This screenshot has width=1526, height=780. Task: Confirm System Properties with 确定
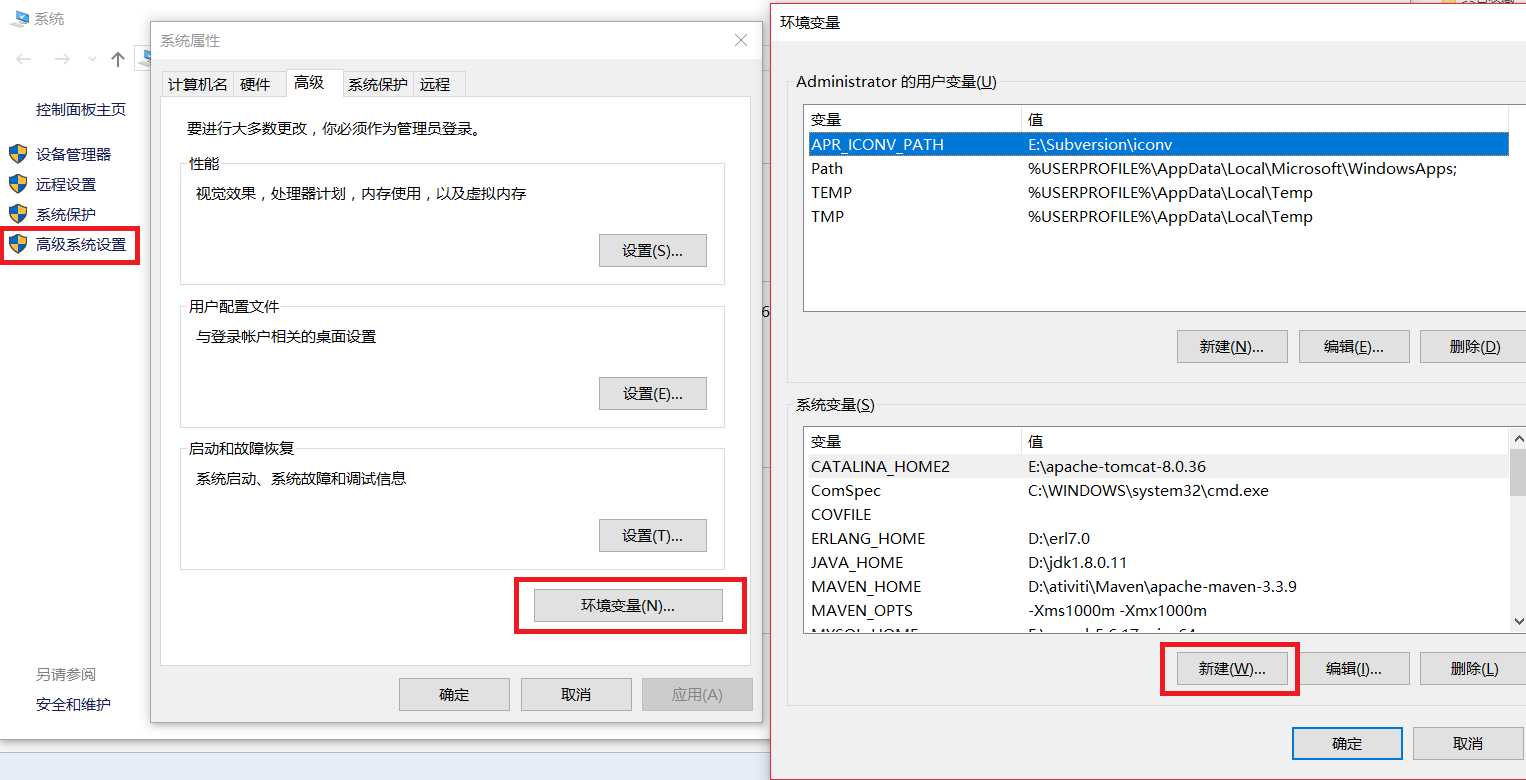(454, 694)
